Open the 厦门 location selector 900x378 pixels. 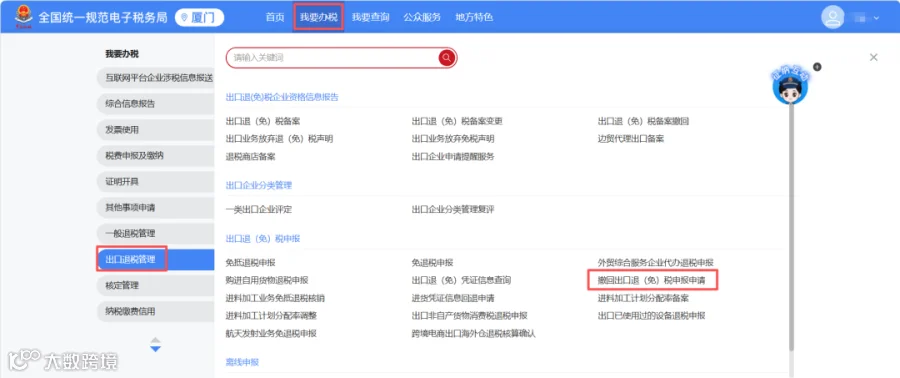coord(199,17)
